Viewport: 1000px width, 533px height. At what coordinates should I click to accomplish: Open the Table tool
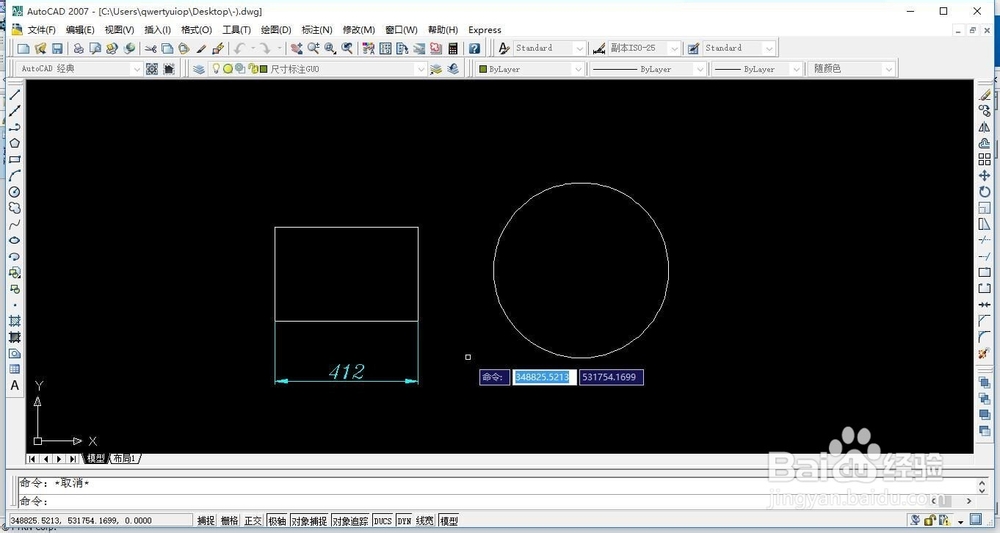[x=14, y=369]
